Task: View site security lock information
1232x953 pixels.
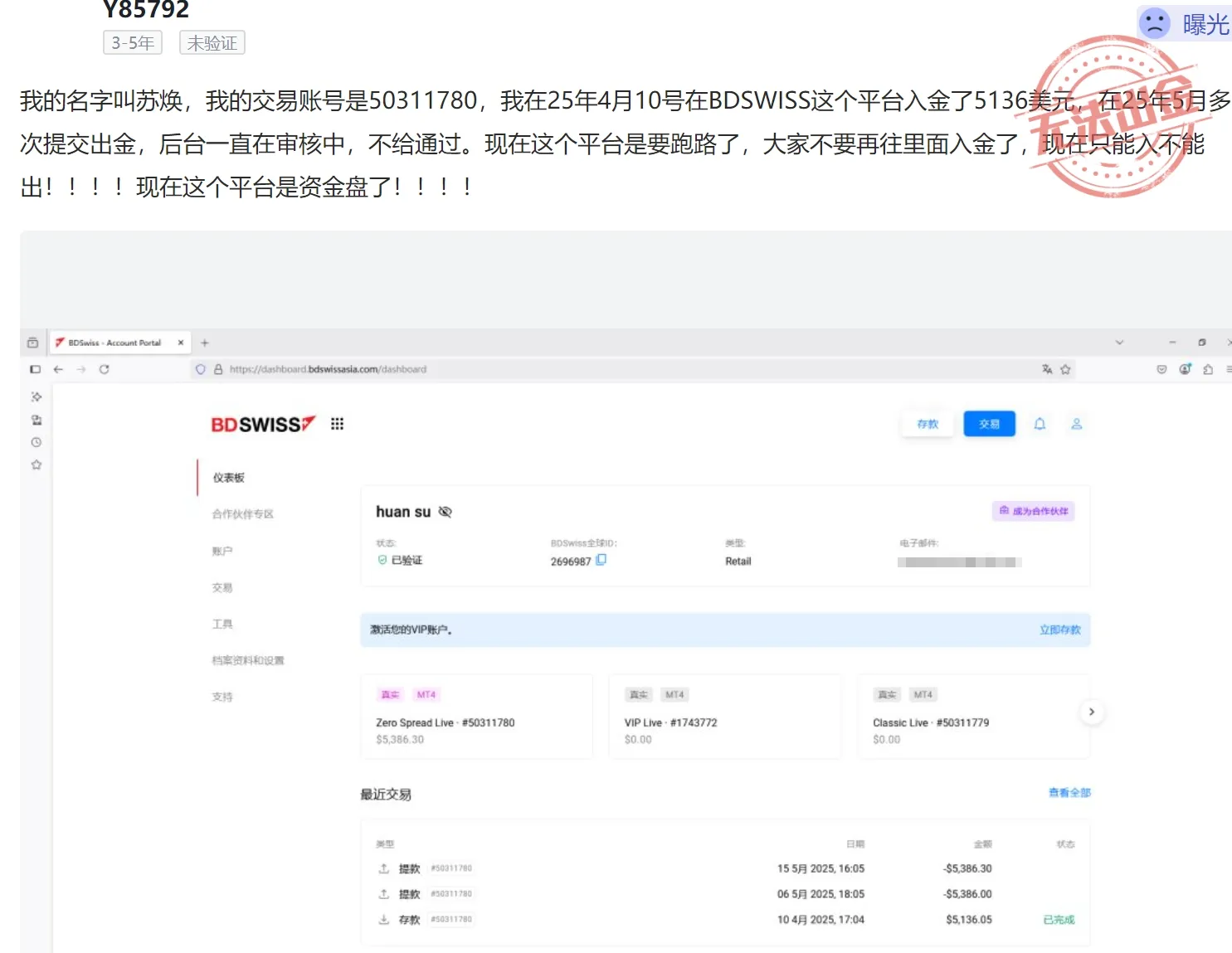Action: [218, 369]
